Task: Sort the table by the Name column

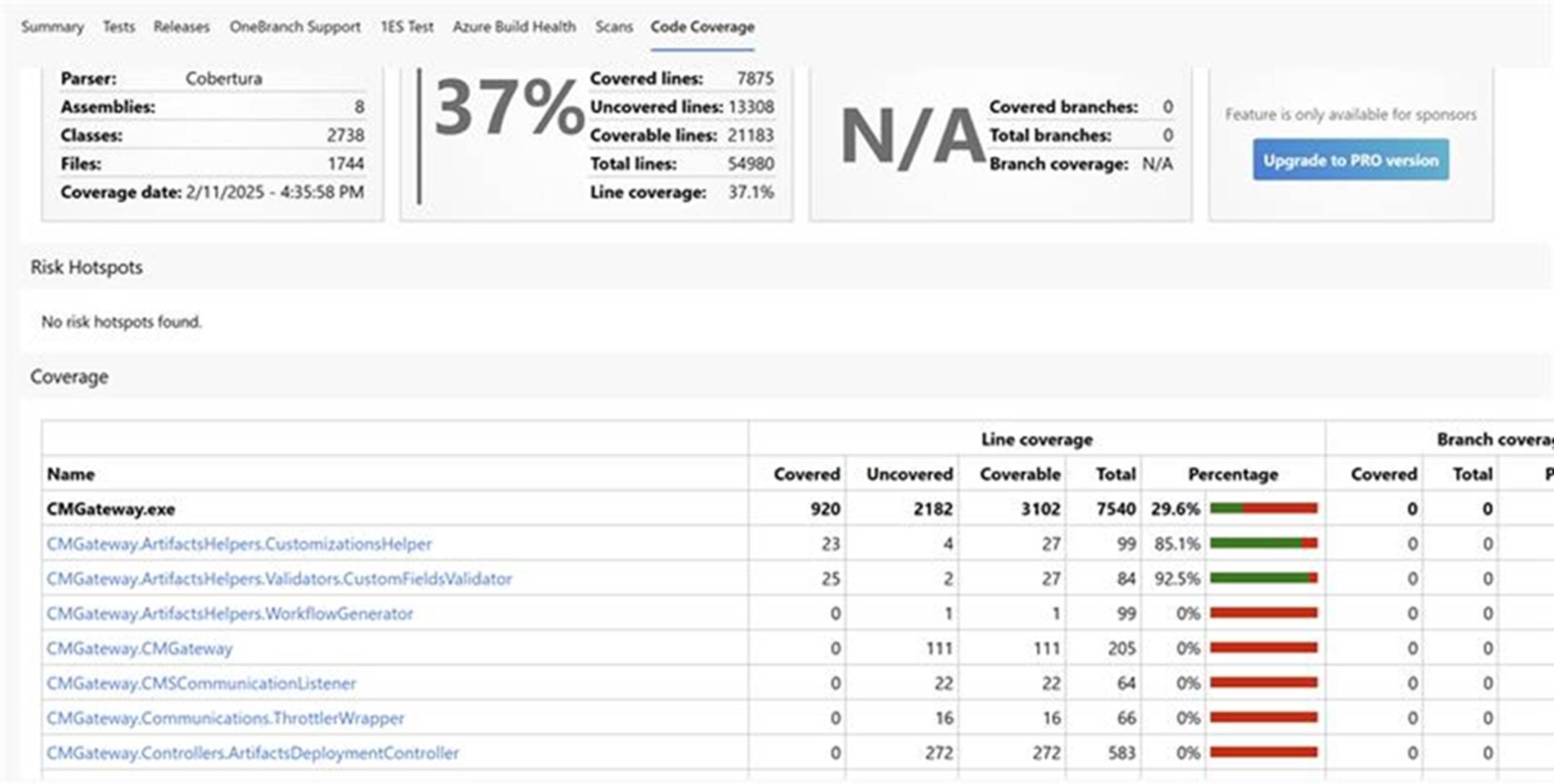Action: (x=70, y=474)
